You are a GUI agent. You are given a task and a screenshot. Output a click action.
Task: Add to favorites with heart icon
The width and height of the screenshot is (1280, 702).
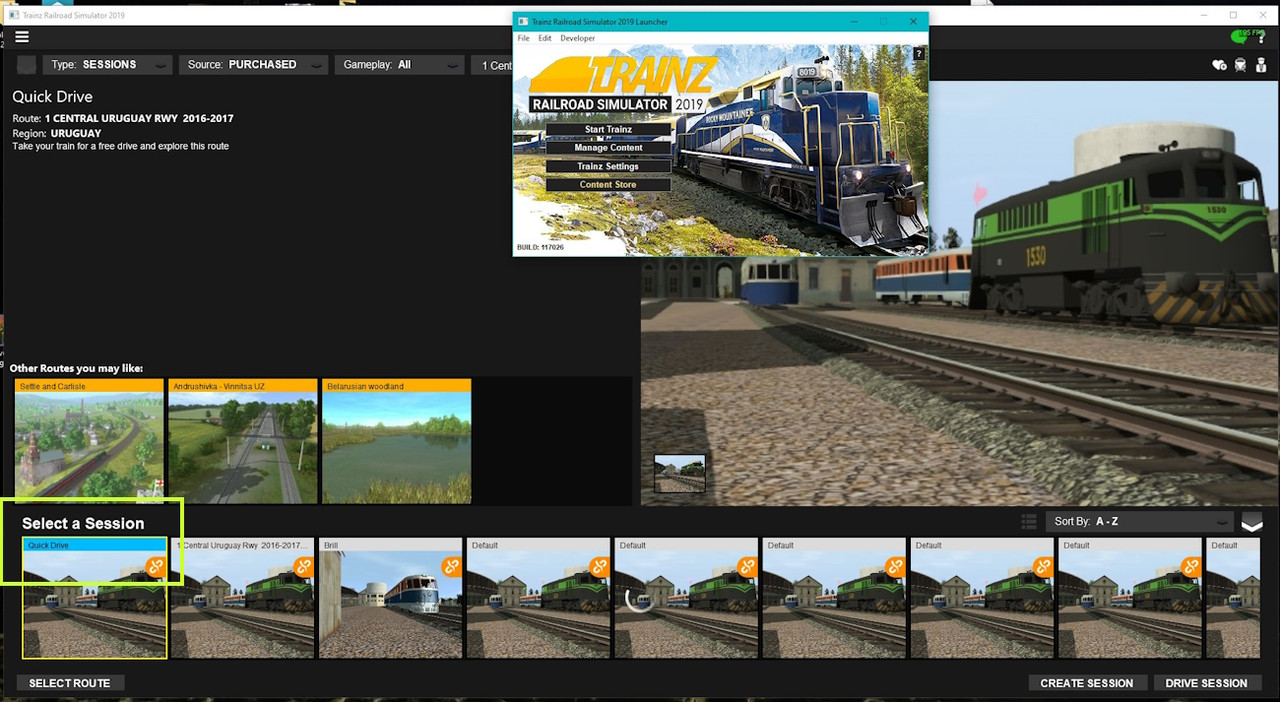[1219, 65]
